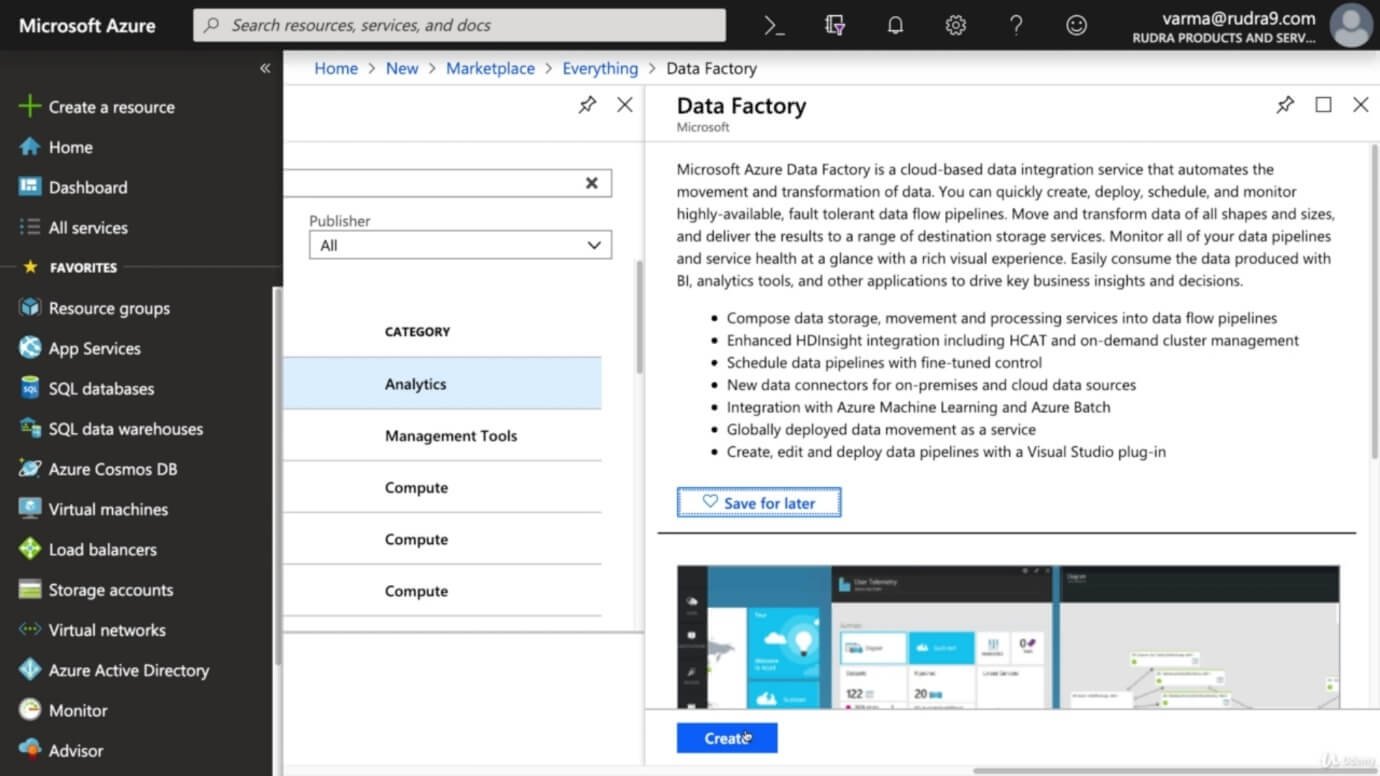This screenshot has height=776, width=1380.
Task: Pin the Data Factory blade to the dashboard
Action: tap(1285, 105)
